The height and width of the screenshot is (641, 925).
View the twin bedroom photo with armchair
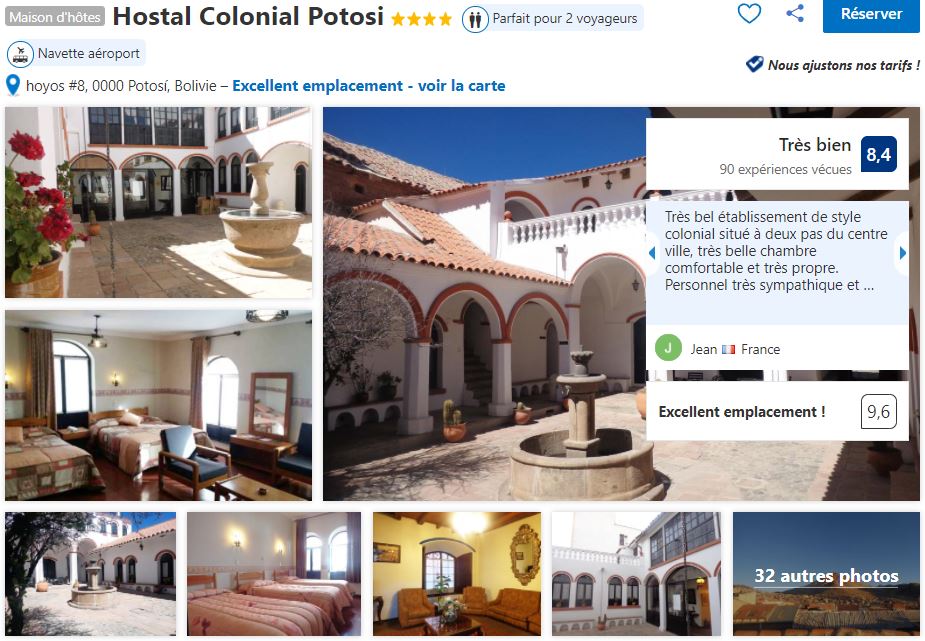[158, 405]
